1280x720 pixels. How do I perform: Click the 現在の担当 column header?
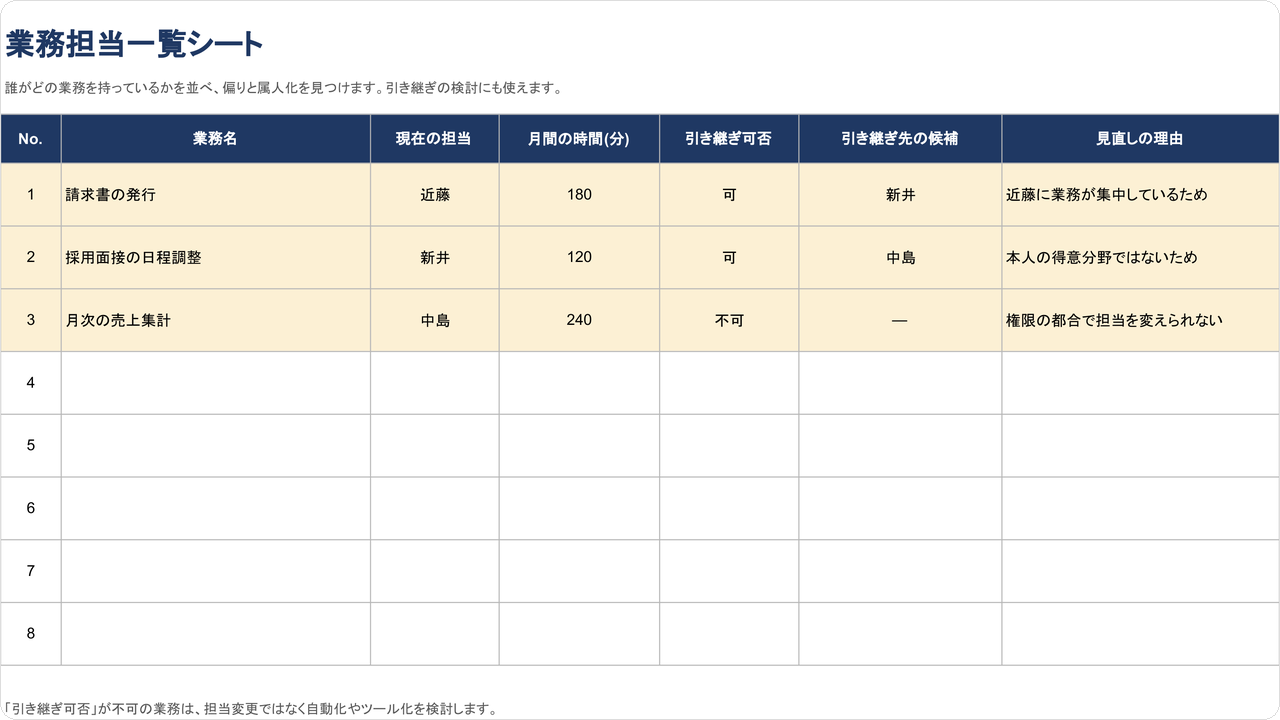pyautogui.click(x=435, y=139)
